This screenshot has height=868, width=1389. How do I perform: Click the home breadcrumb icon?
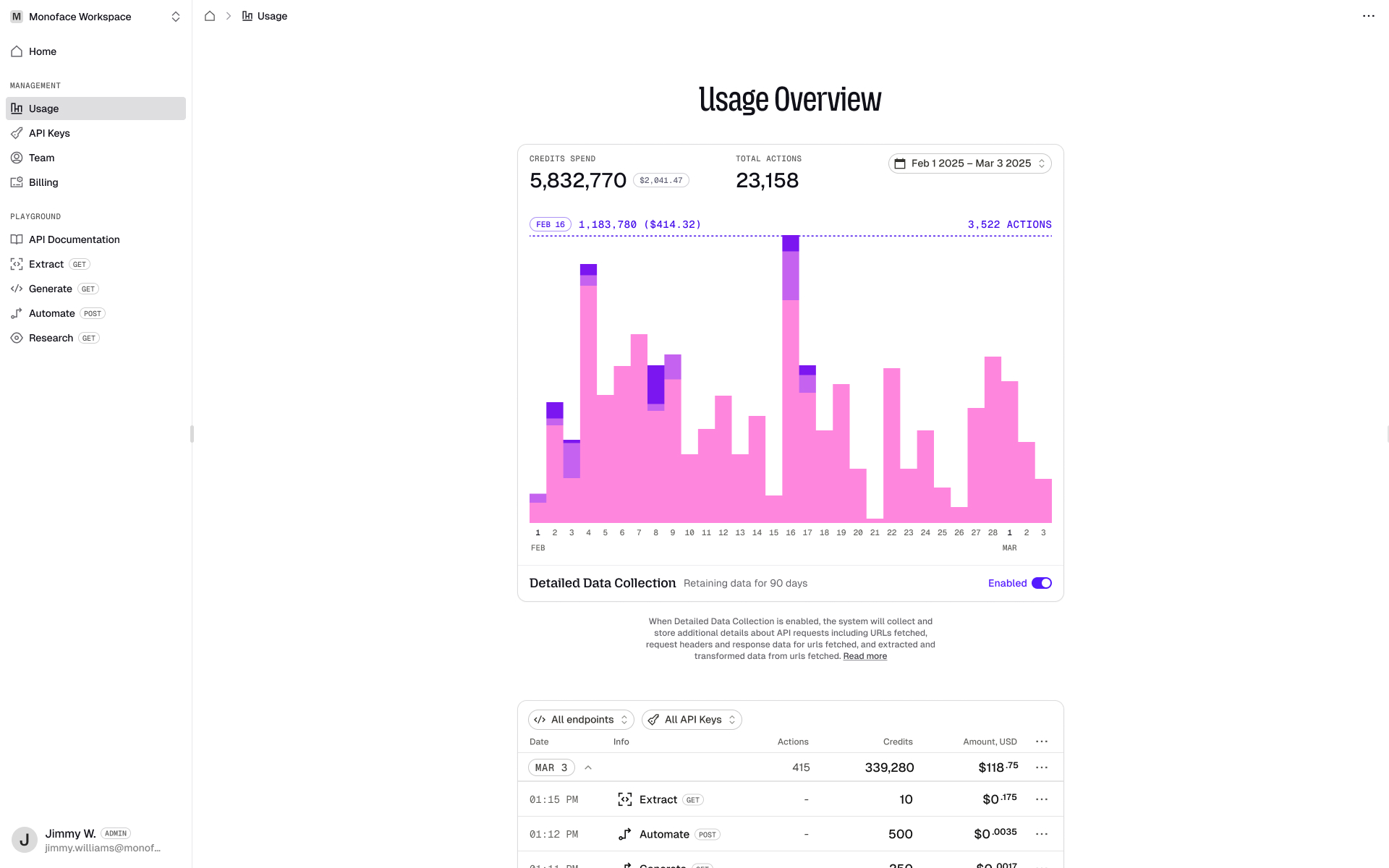click(210, 15)
